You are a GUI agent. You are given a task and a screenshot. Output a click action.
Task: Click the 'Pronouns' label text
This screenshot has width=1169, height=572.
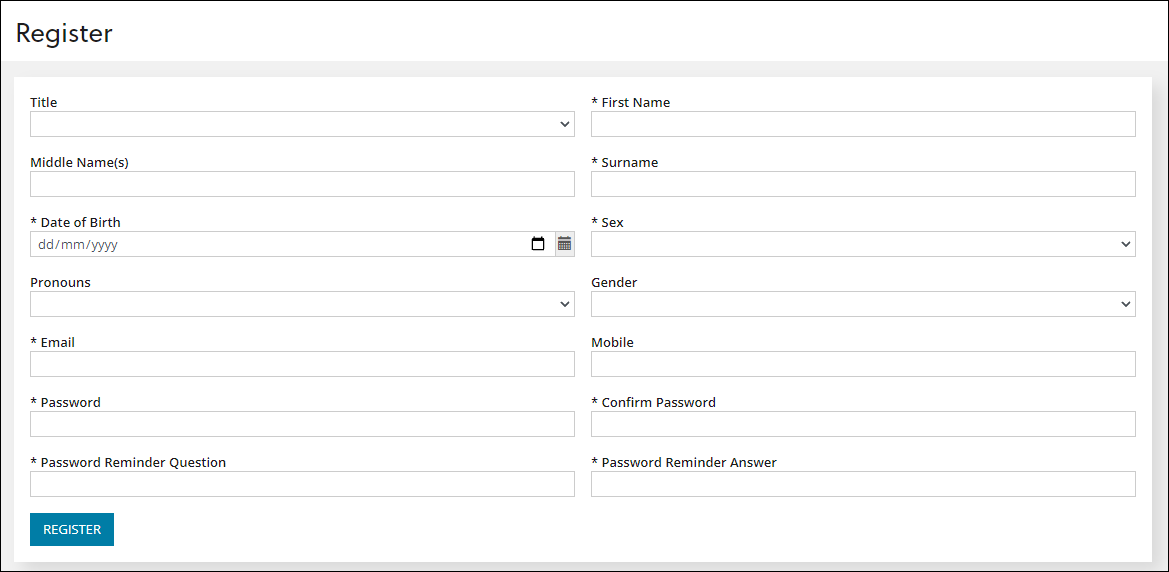pyautogui.click(x=59, y=283)
